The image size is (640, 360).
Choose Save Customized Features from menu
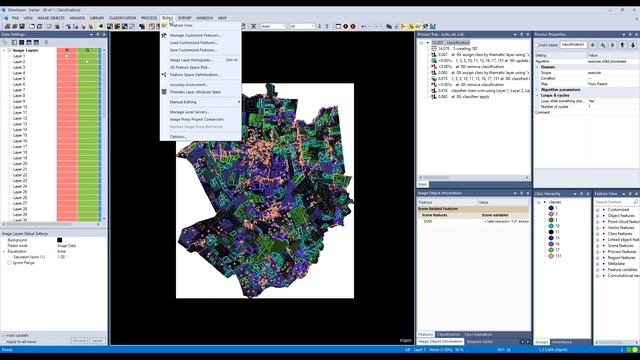pos(193,50)
